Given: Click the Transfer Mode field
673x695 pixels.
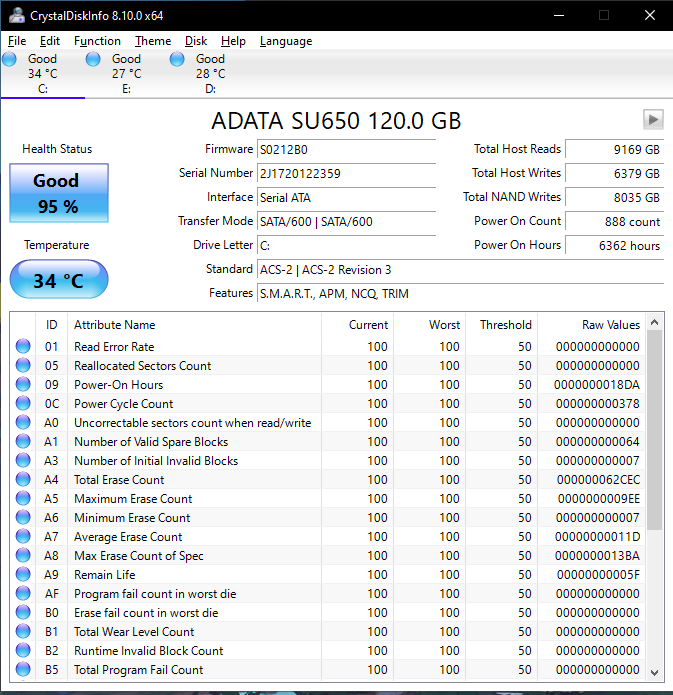Looking at the screenshot, I should [x=346, y=221].
